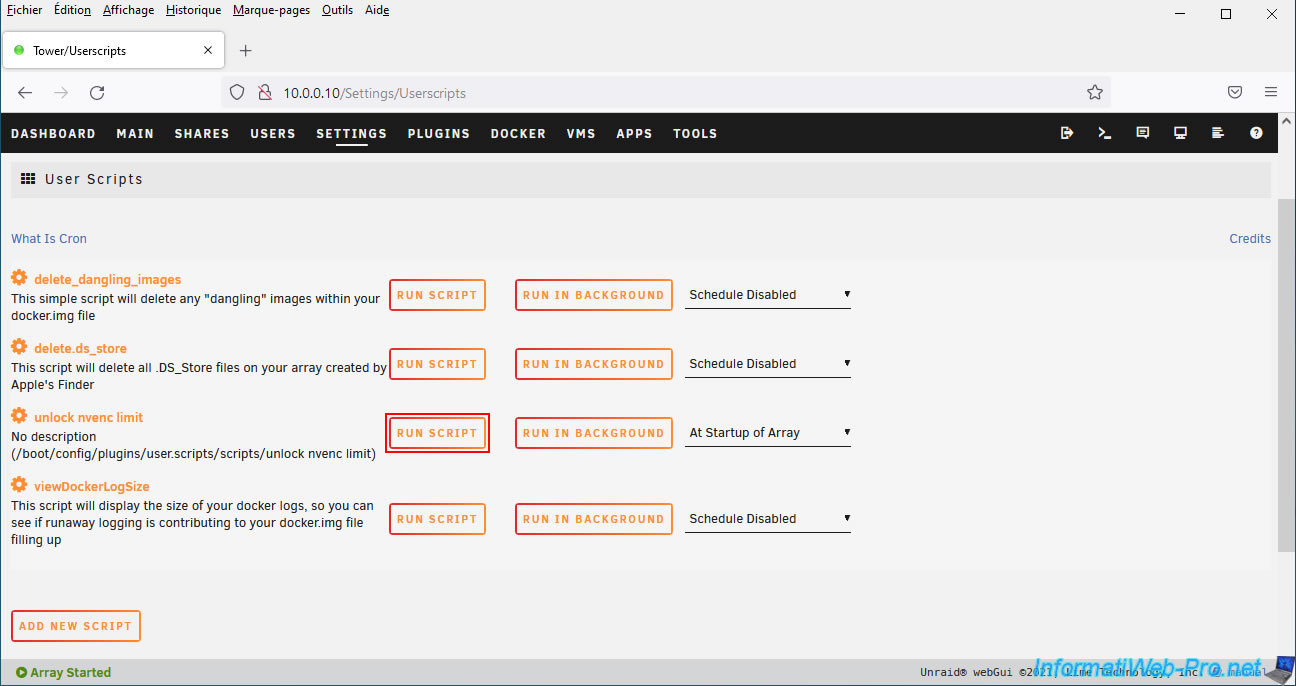The width and height of the screenshot is (1296, 686).
Task: Go to the Docker tab
Action: pos(518,134)
